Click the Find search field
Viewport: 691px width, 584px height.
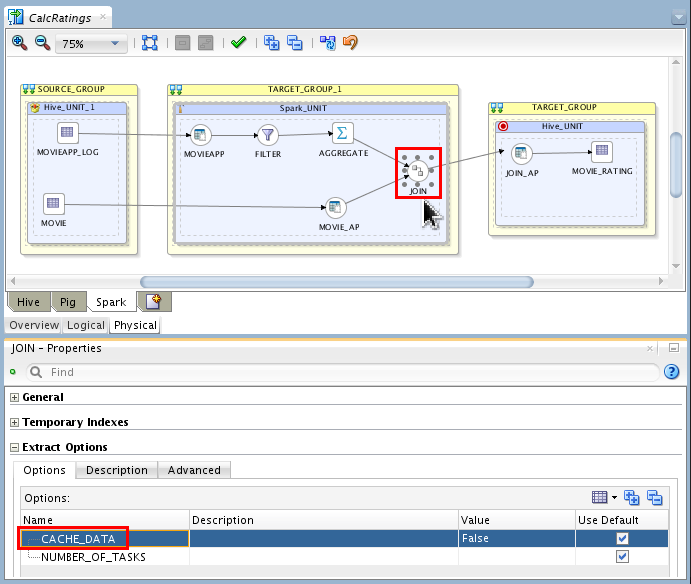click(343, 372)
